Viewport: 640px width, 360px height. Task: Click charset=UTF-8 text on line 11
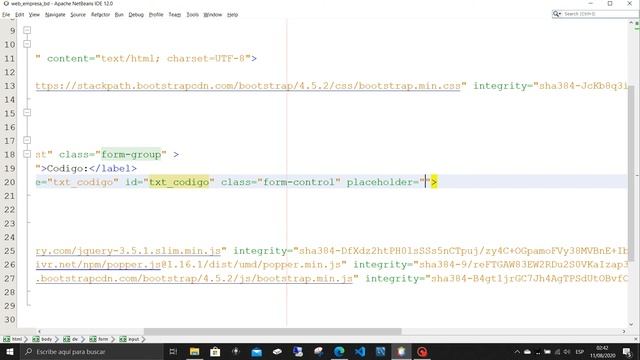coord(206,58)
